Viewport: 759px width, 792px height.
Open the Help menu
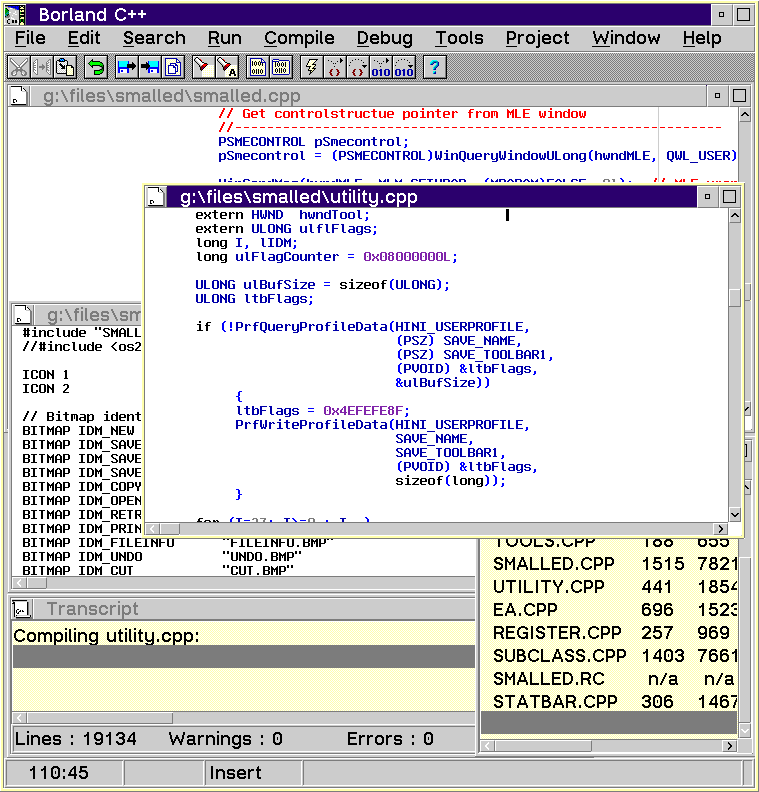coord(702,38)
